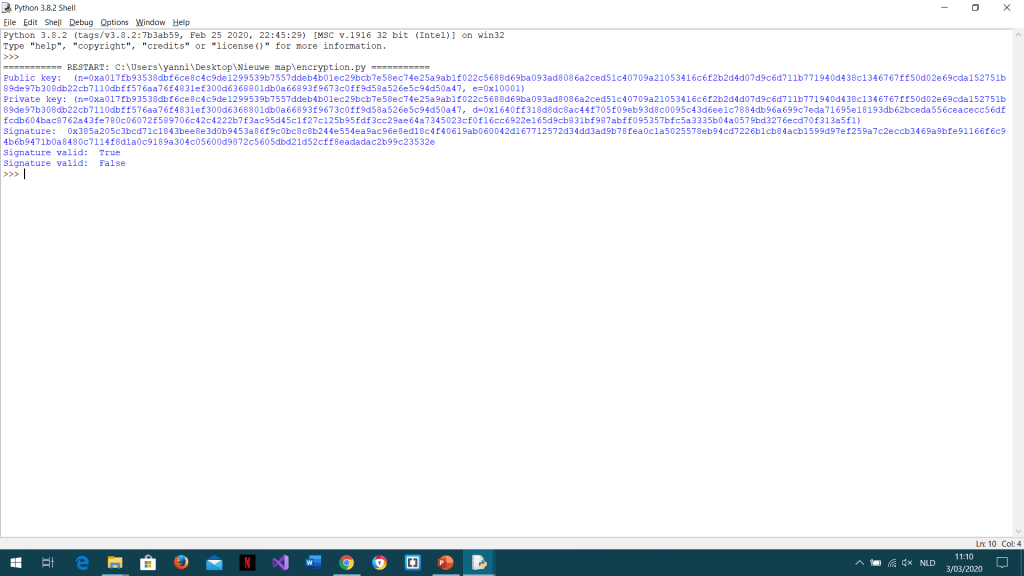Screen dimensions: 1024x576
Task: Expand the hidden system tray icons
Action: [x=859, y=563]
